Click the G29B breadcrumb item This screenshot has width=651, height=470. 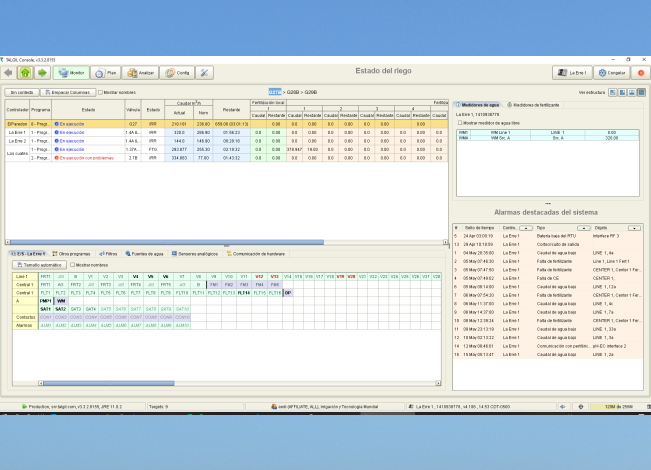[x=310, y=92]
